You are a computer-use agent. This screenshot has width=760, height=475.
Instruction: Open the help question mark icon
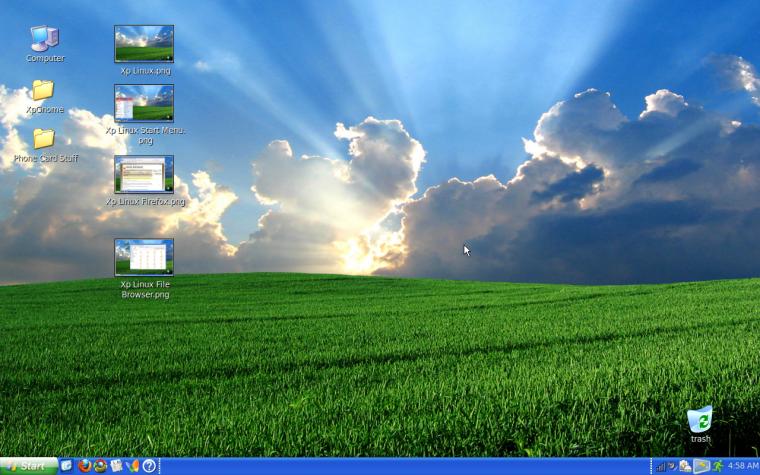click(149, 466)
